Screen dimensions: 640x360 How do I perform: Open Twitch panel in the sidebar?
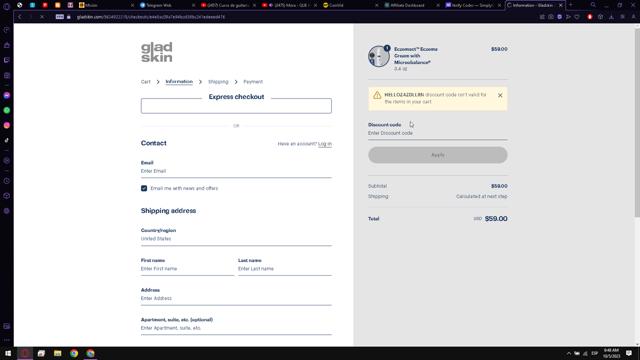7,60
